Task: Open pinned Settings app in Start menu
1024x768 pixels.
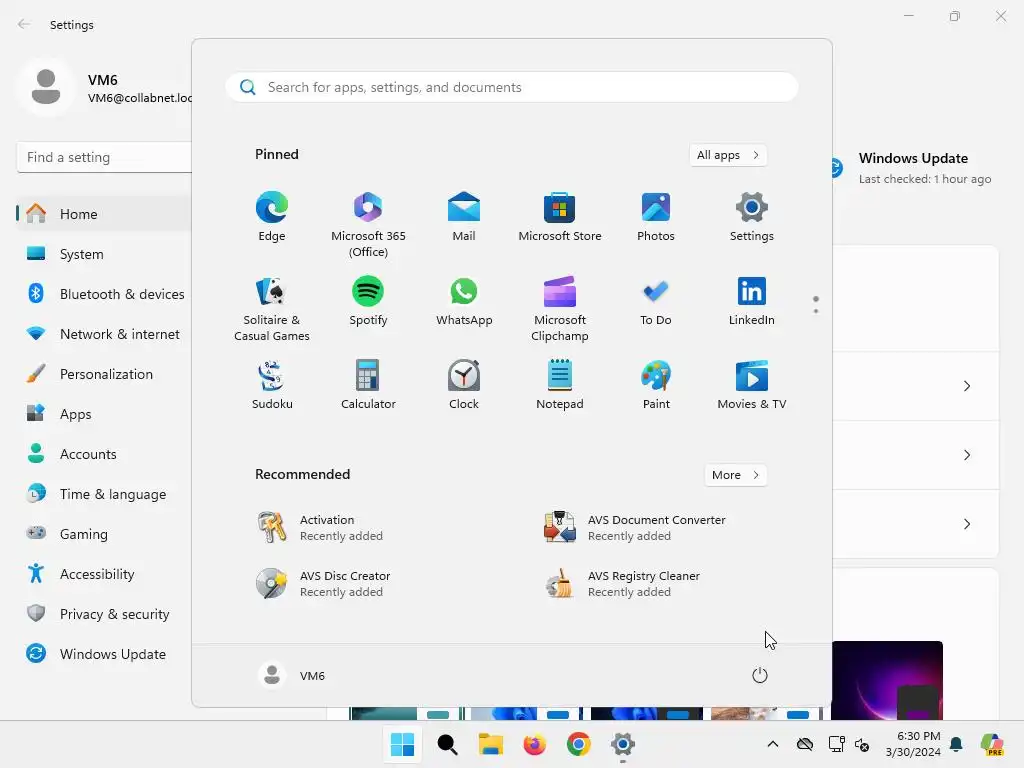Action: coord(752,216)
